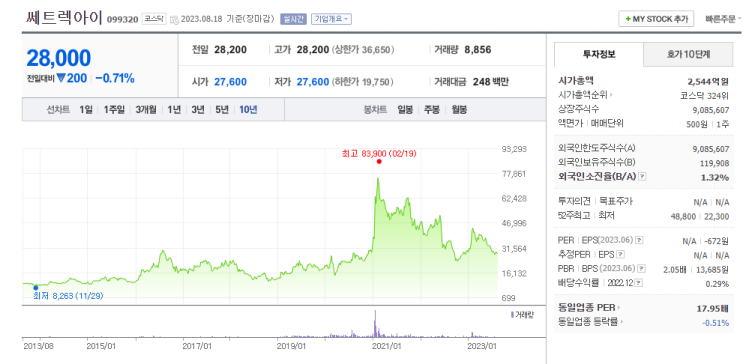Screen dimensions: 743x364
Task: Switch to the 호가10단계 tab
Action: point(689,54)
